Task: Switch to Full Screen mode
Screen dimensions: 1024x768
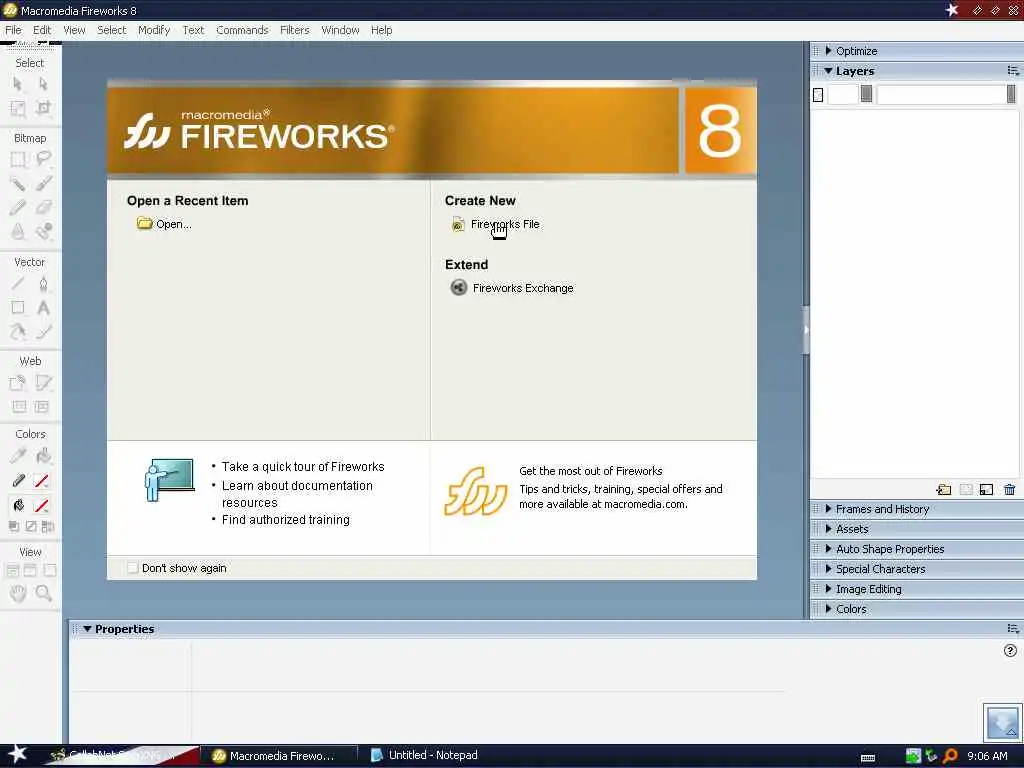Action: point(50,571)
